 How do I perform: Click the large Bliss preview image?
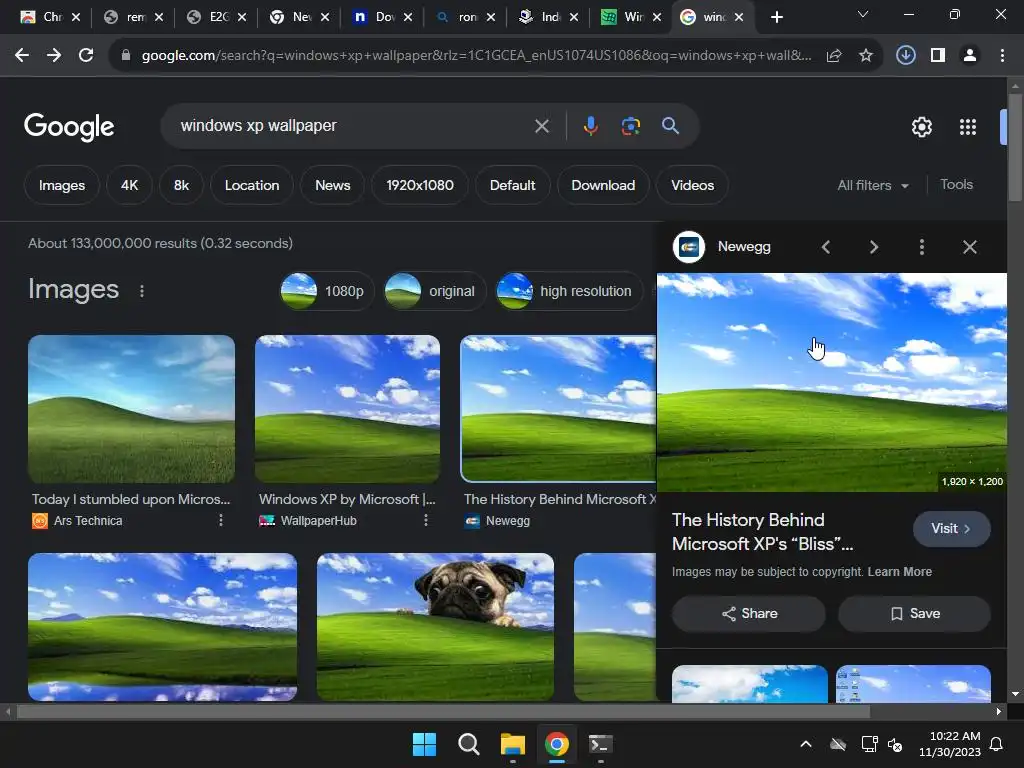coord(831,383)
